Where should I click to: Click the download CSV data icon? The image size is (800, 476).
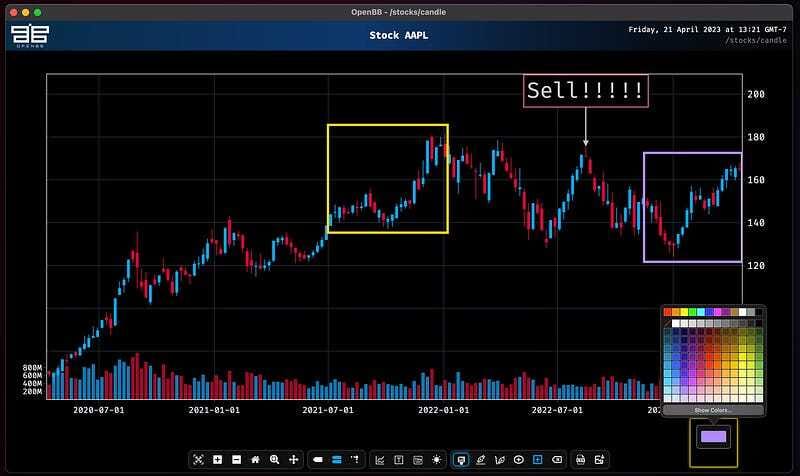(x=581, y=460)
